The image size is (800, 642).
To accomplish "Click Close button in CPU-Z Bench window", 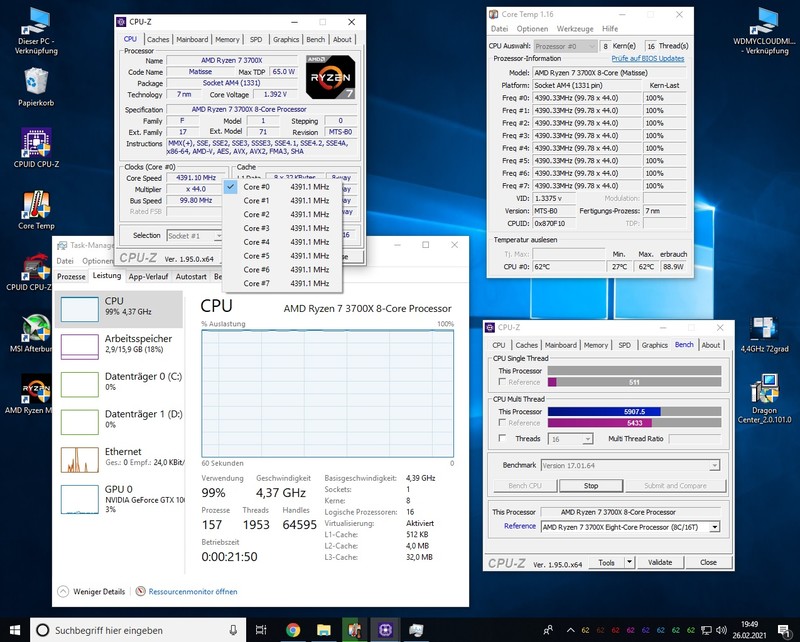I will tap(708, 562).
